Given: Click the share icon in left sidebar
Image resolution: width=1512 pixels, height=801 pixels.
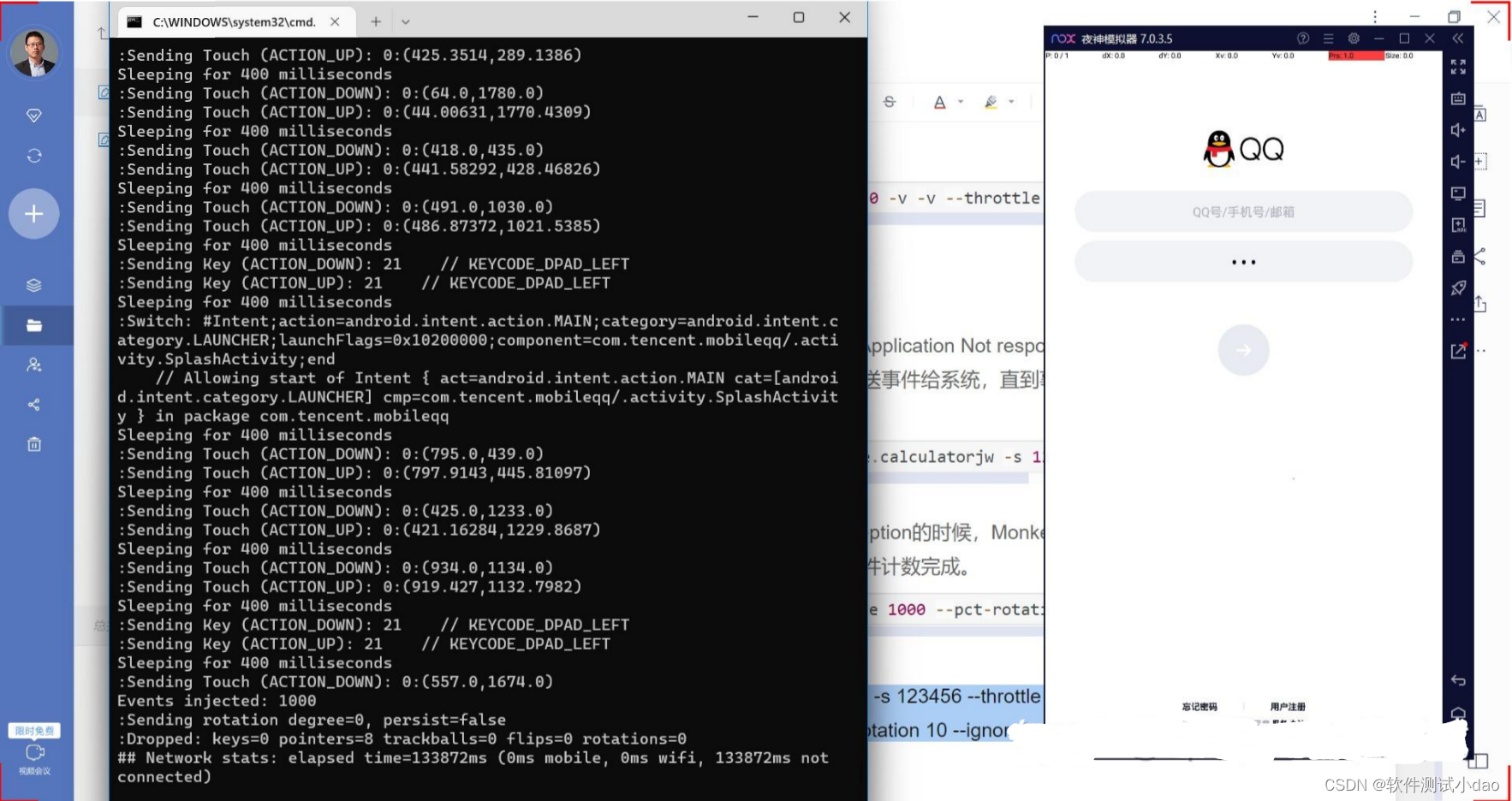Looking at the screenshot, I should pos(34,405).
